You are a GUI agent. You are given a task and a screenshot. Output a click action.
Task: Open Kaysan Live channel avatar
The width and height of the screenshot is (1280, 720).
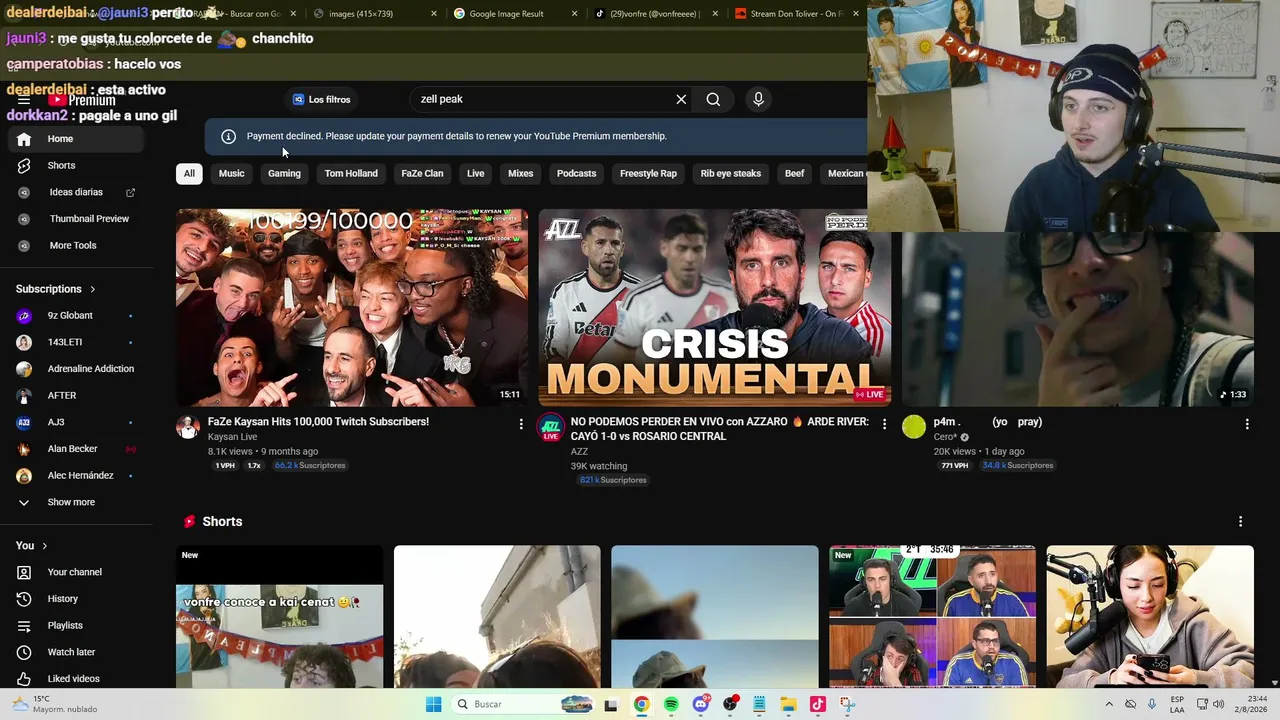coord(188,427)
